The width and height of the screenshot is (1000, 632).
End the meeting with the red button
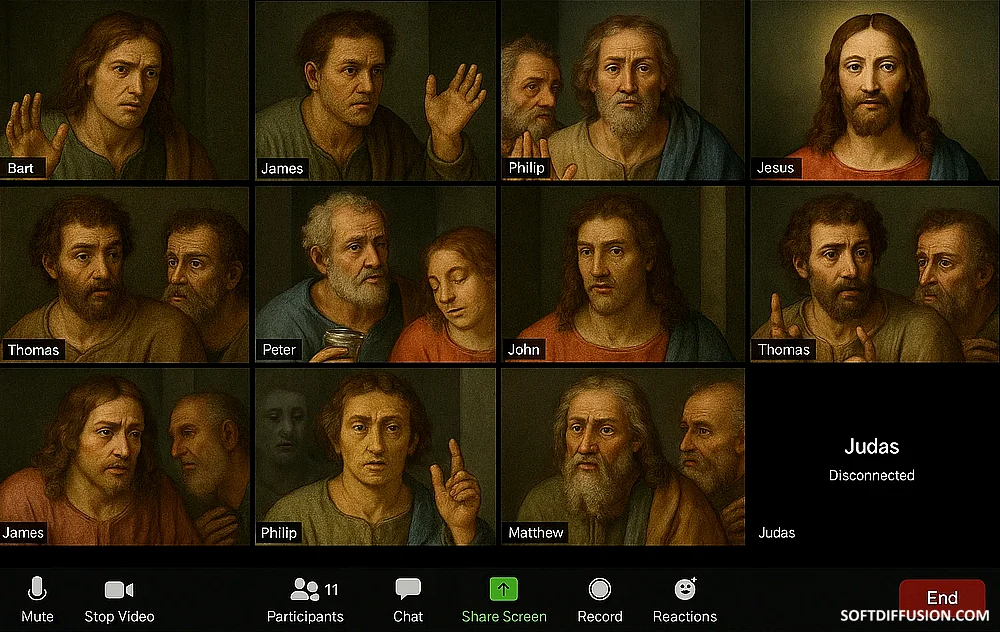tap(942, 598)
